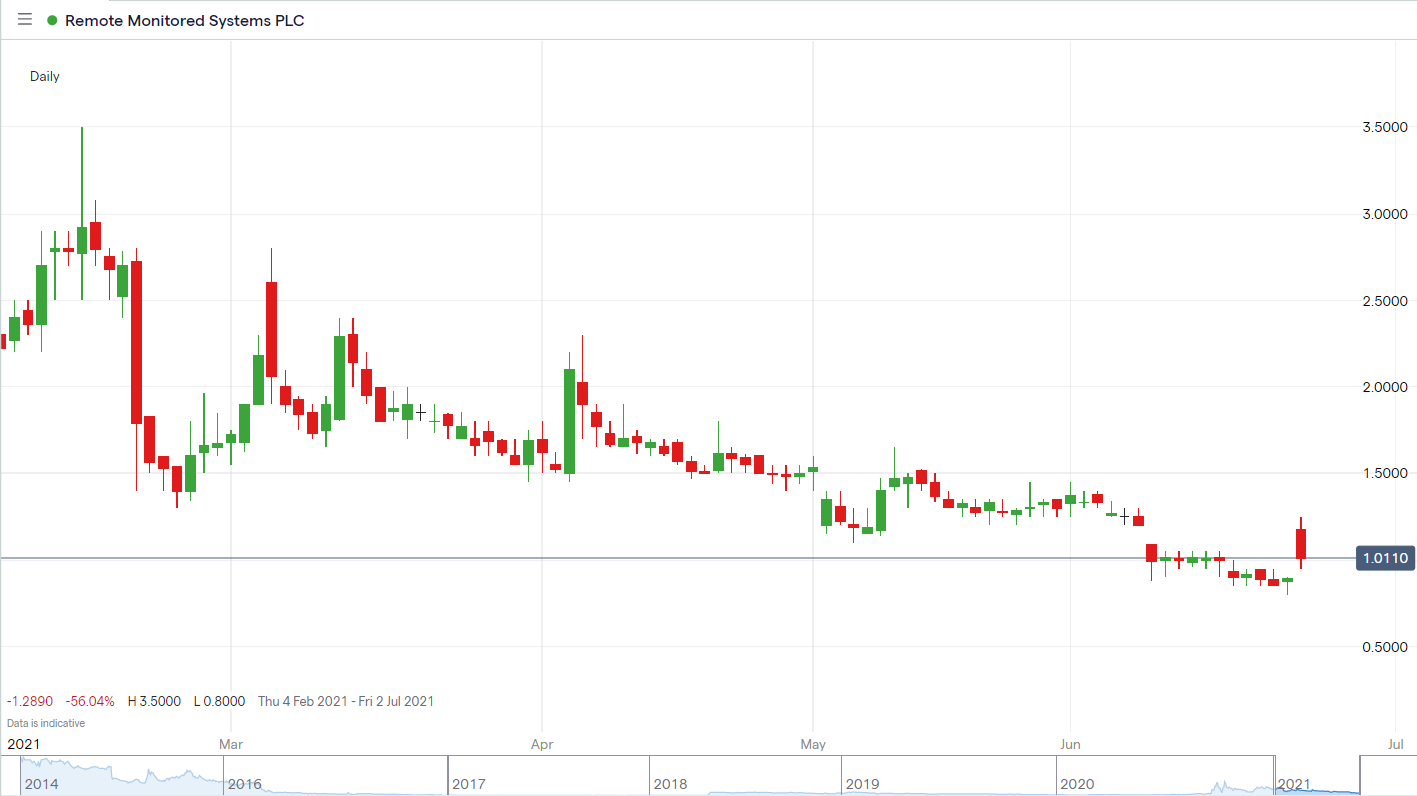Open the hamburger menu icon
1417x796 pixels.
pos(25,19)
